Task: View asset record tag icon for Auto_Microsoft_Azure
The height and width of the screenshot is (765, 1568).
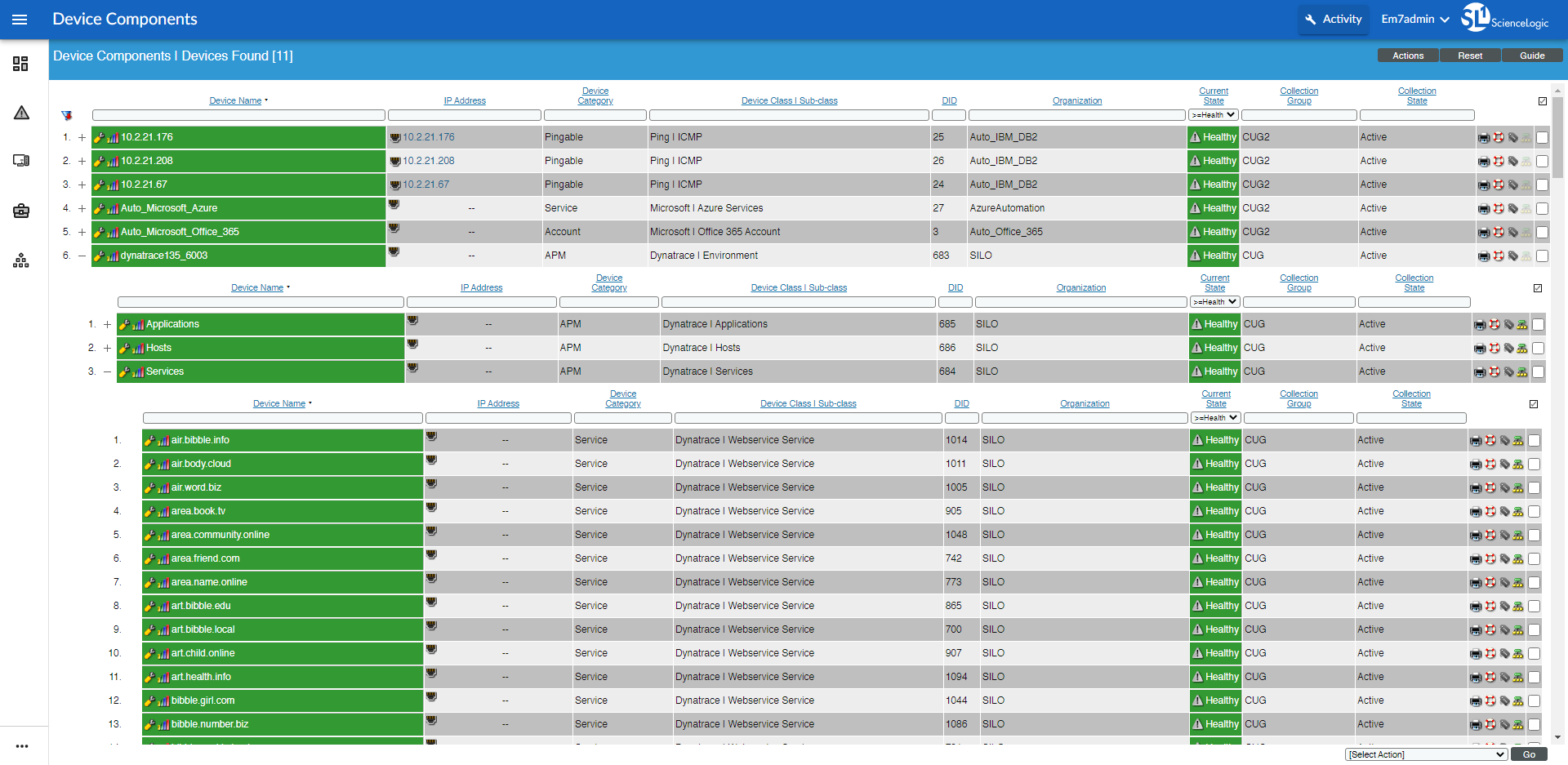Action: [1512, 208]
